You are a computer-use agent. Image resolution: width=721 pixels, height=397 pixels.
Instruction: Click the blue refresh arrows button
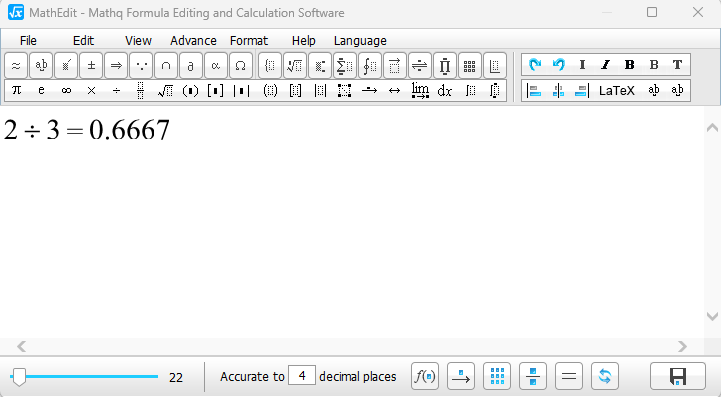click(605, 376)
